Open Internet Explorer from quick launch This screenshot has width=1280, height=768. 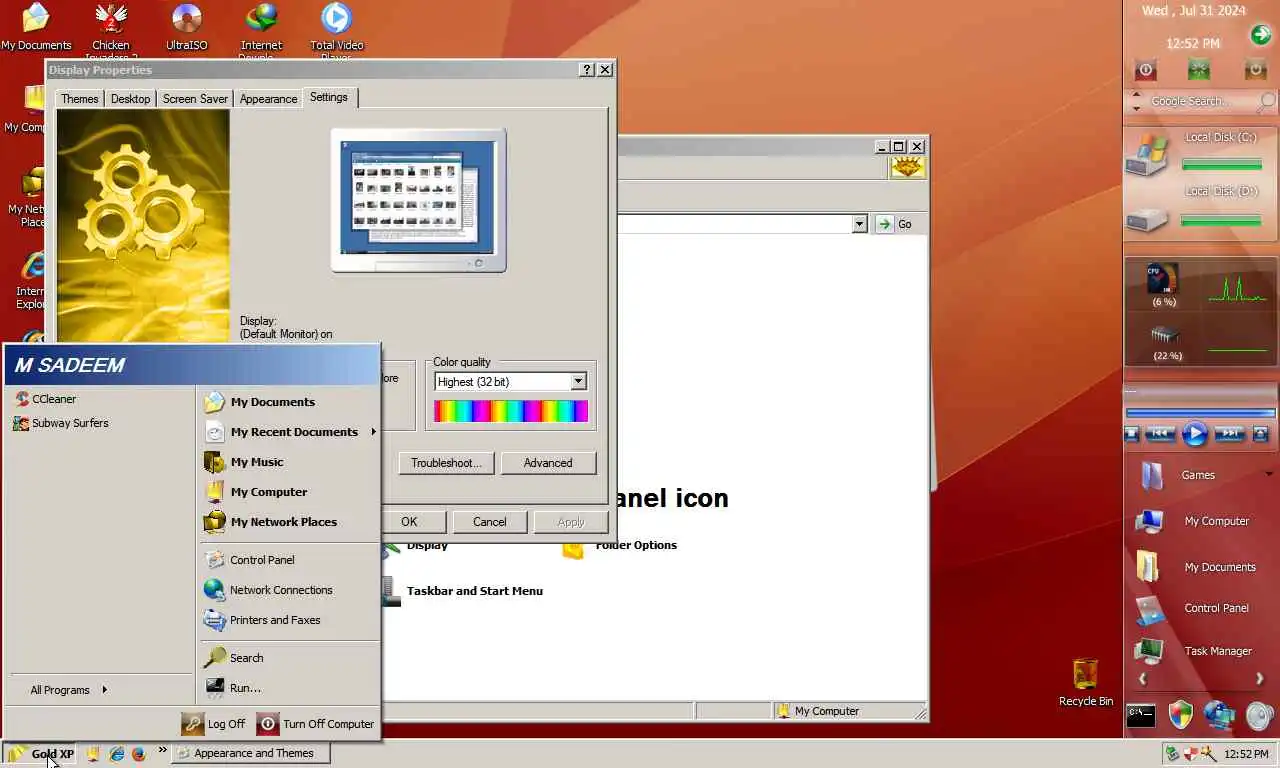[116, 754]
